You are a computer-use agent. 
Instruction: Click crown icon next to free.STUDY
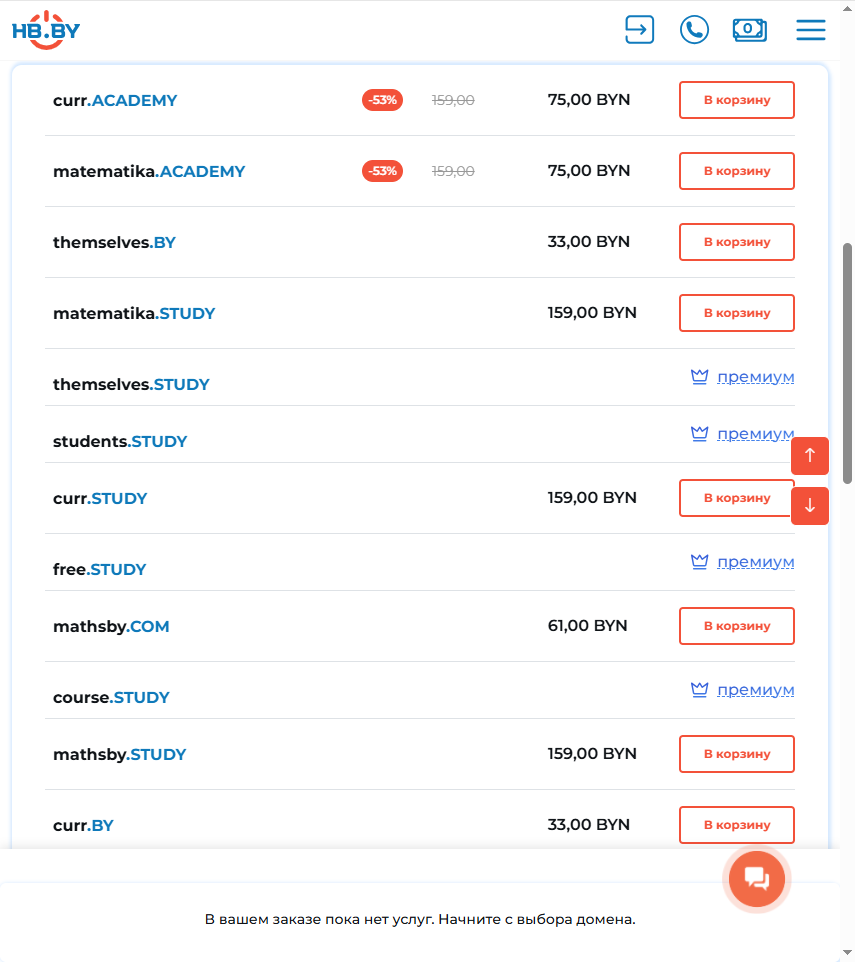tap(700, 562)
